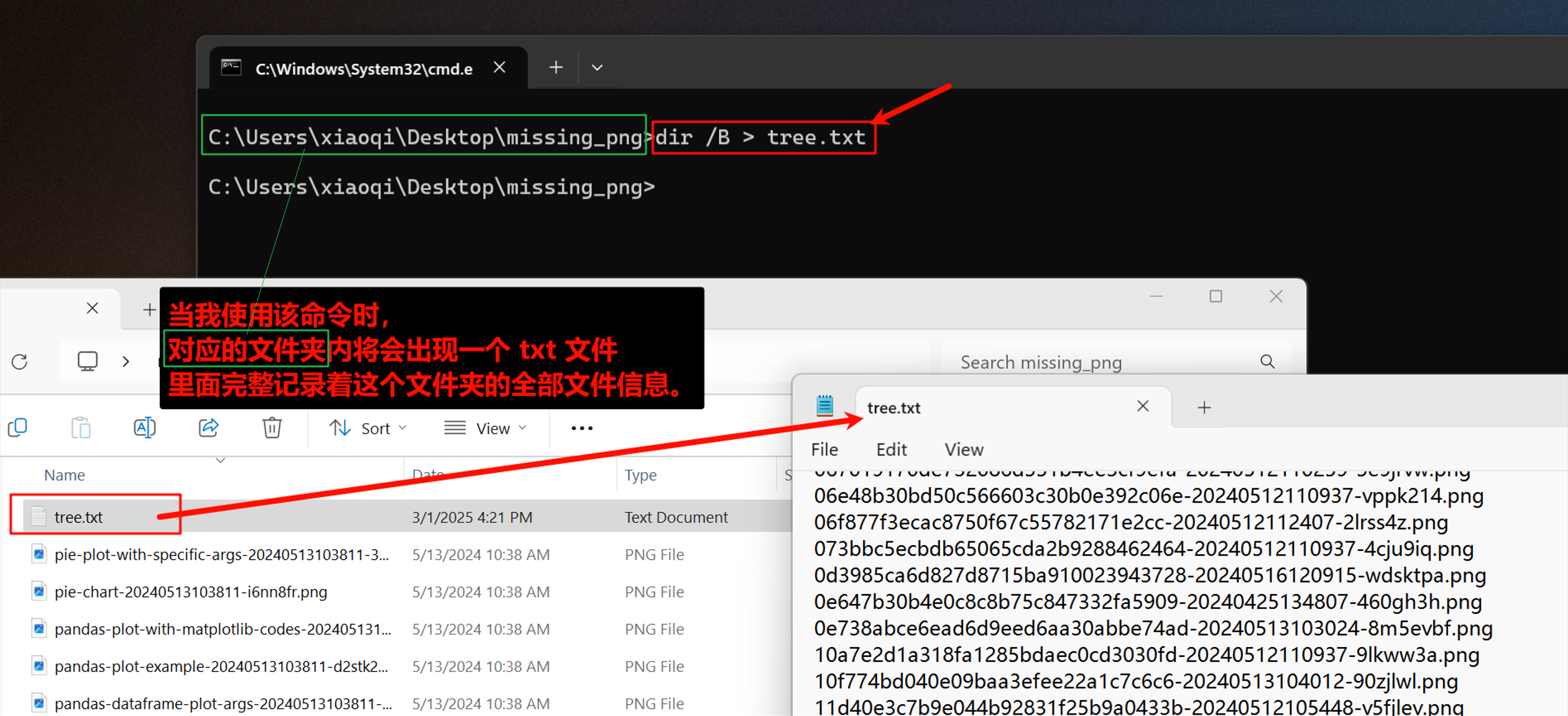
Task: Add a new terminal tab
Action: (556, 67)
